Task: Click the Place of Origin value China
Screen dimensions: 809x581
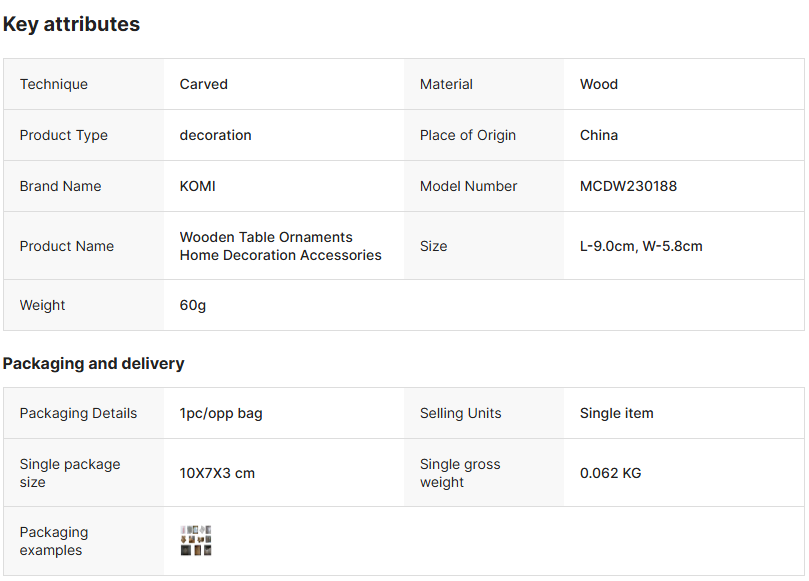Action: tap(599, 135)
